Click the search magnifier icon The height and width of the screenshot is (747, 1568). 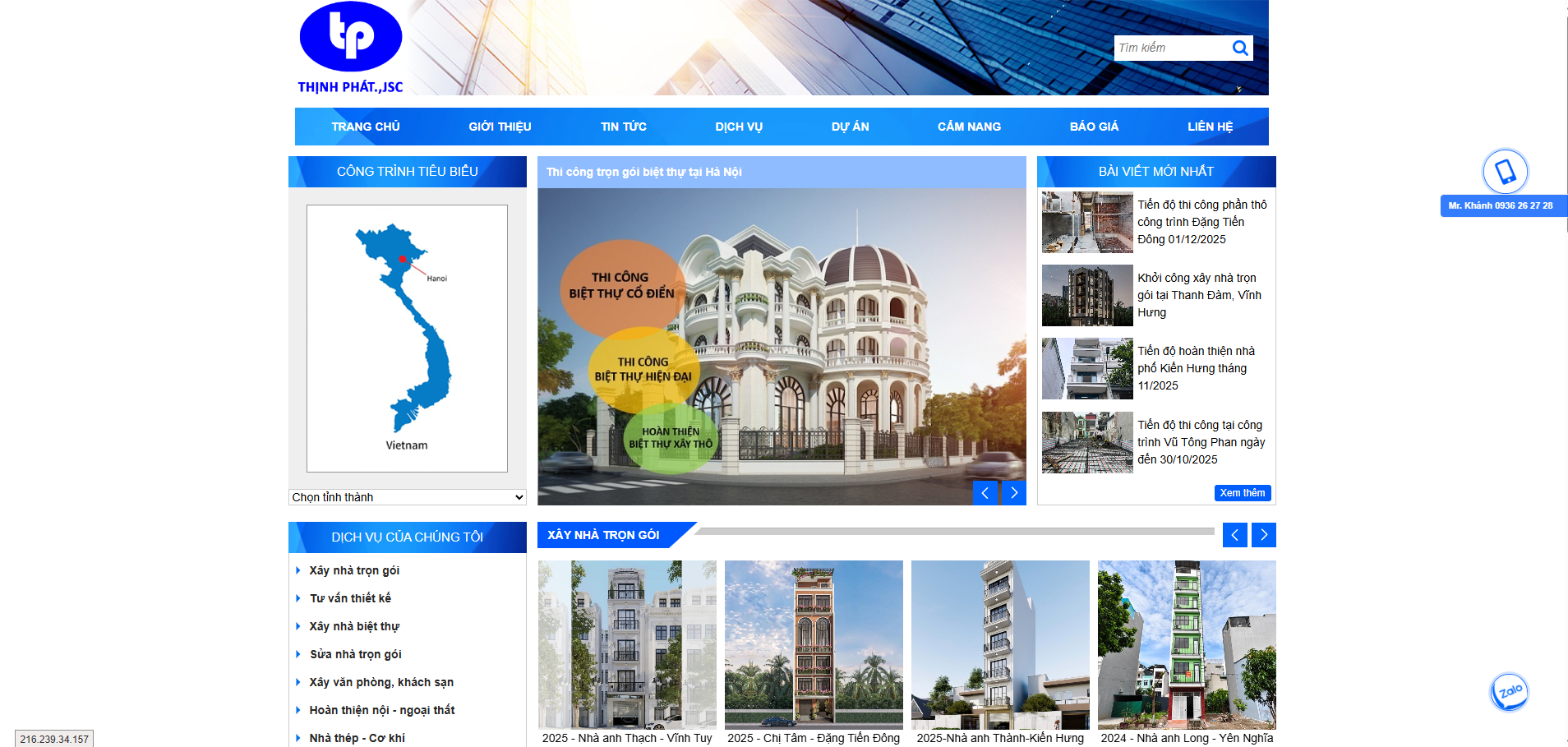tap(1239, 48)
